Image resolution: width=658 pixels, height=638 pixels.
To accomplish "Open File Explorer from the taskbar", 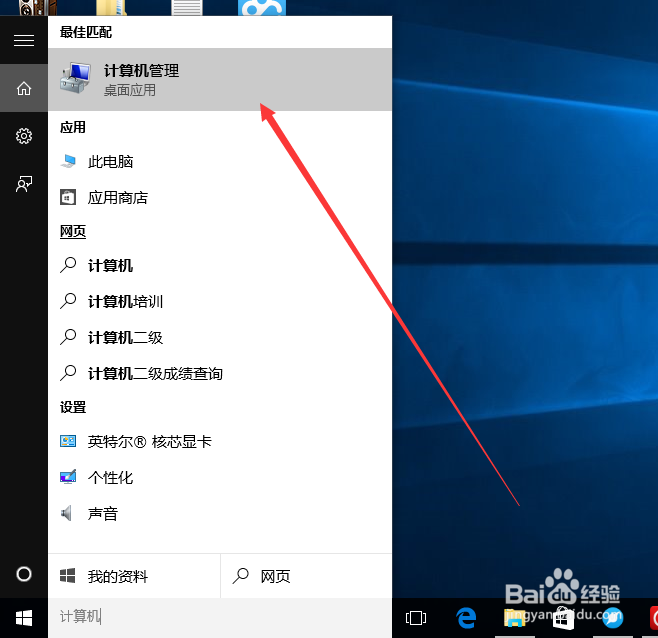I will click(x=515, y=618).
